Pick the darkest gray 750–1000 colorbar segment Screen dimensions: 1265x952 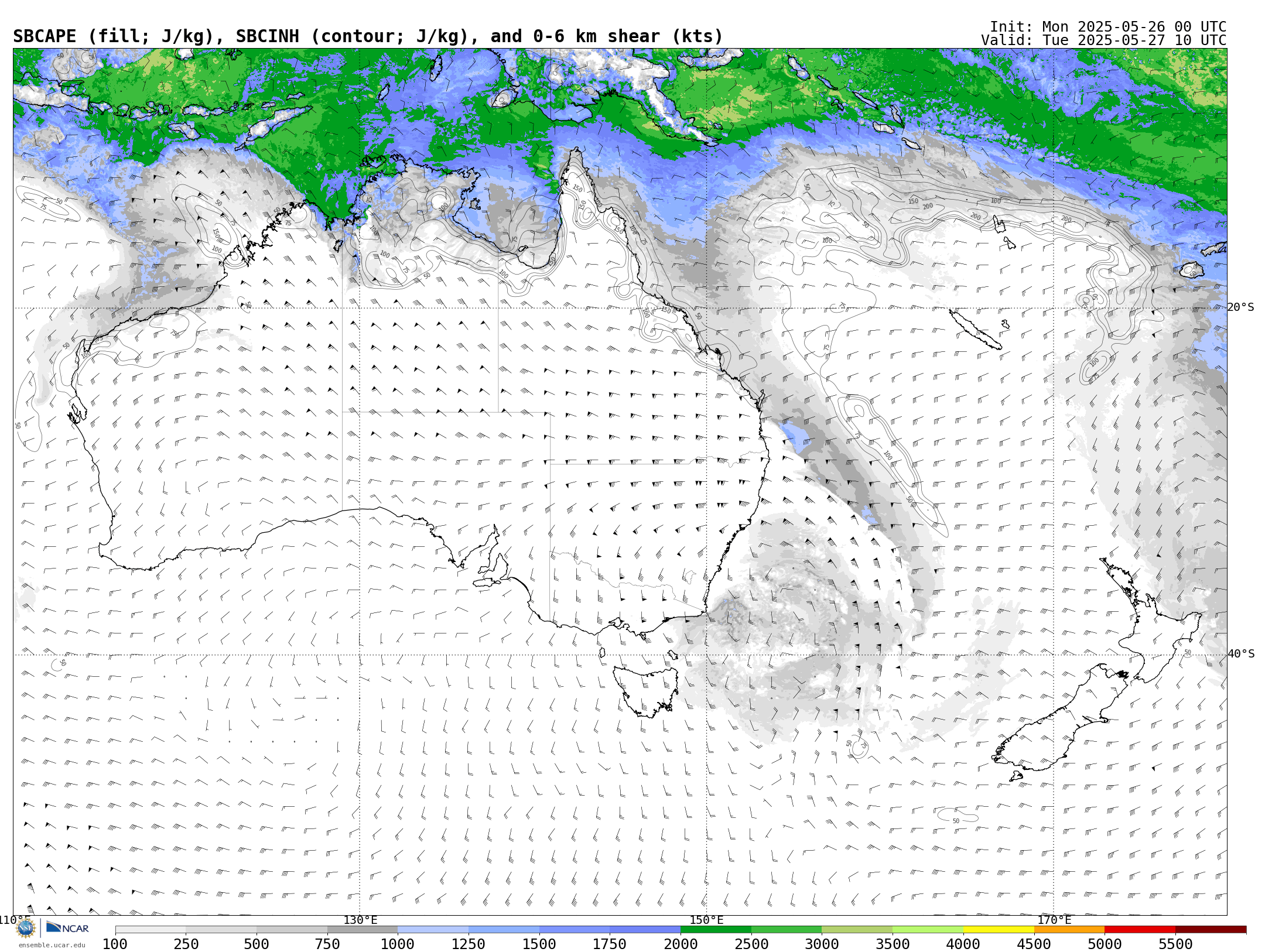[363, 930]
